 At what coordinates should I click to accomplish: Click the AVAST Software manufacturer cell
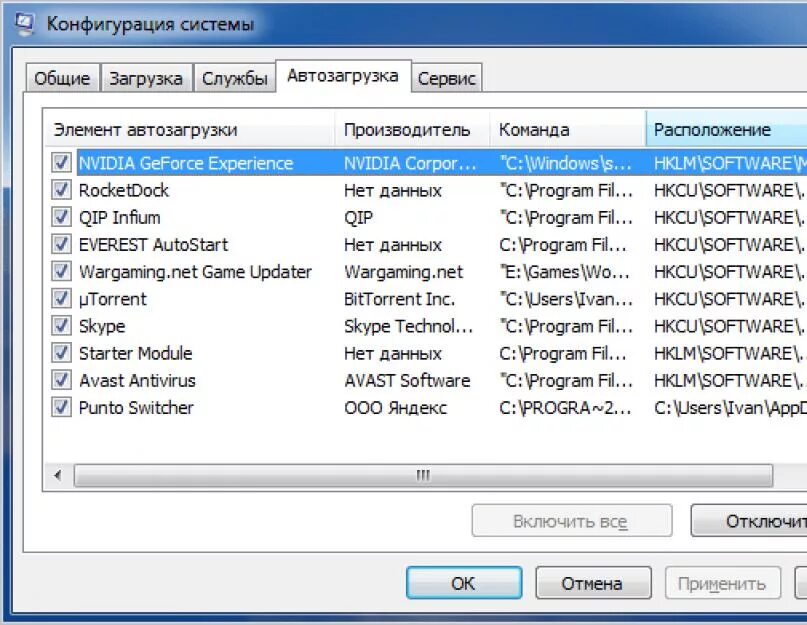(407, 380)
